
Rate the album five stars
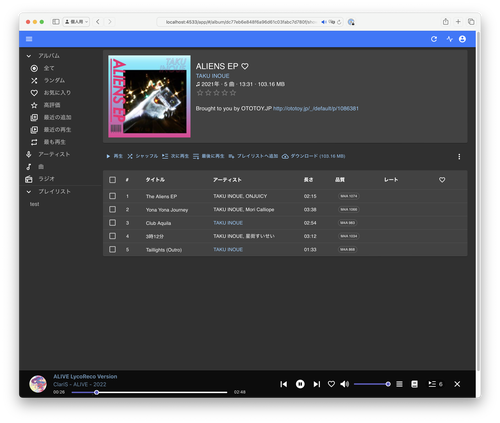(233, 93)
